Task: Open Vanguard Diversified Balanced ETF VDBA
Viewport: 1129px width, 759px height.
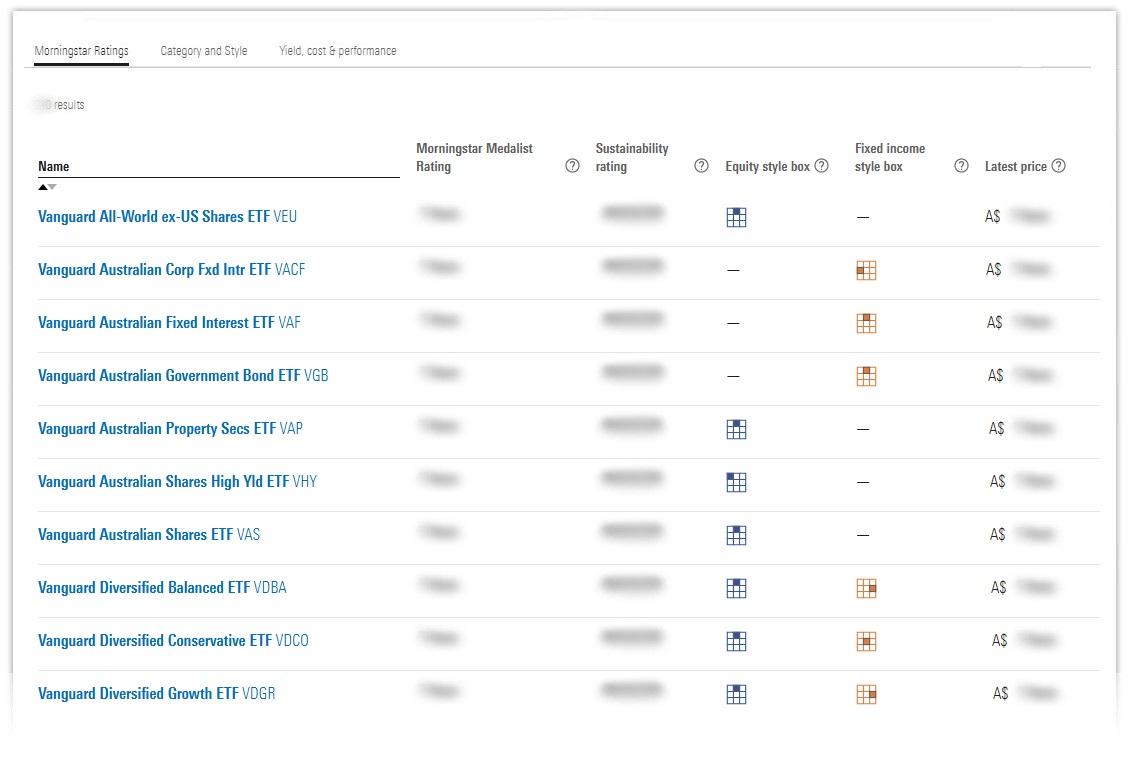Action: (x=162, y=588)
